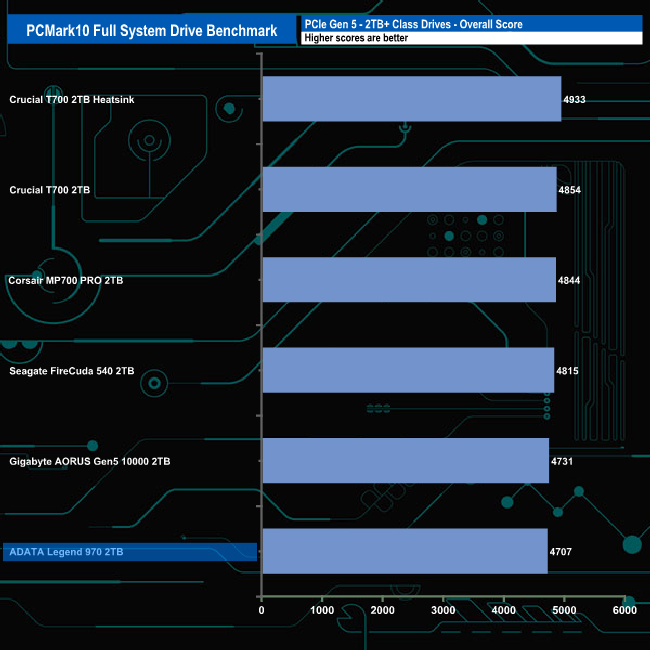Click the 5000 axis tick label
650x650 pixels.
click(564, 610)
